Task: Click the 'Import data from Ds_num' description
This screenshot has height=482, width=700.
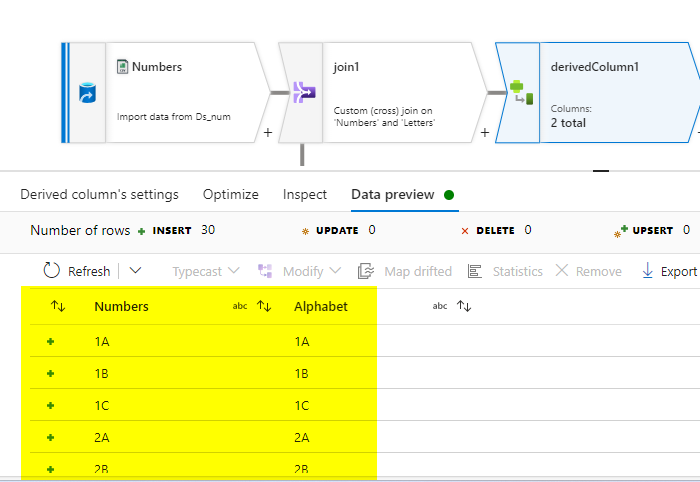Action: pos(174,117)
